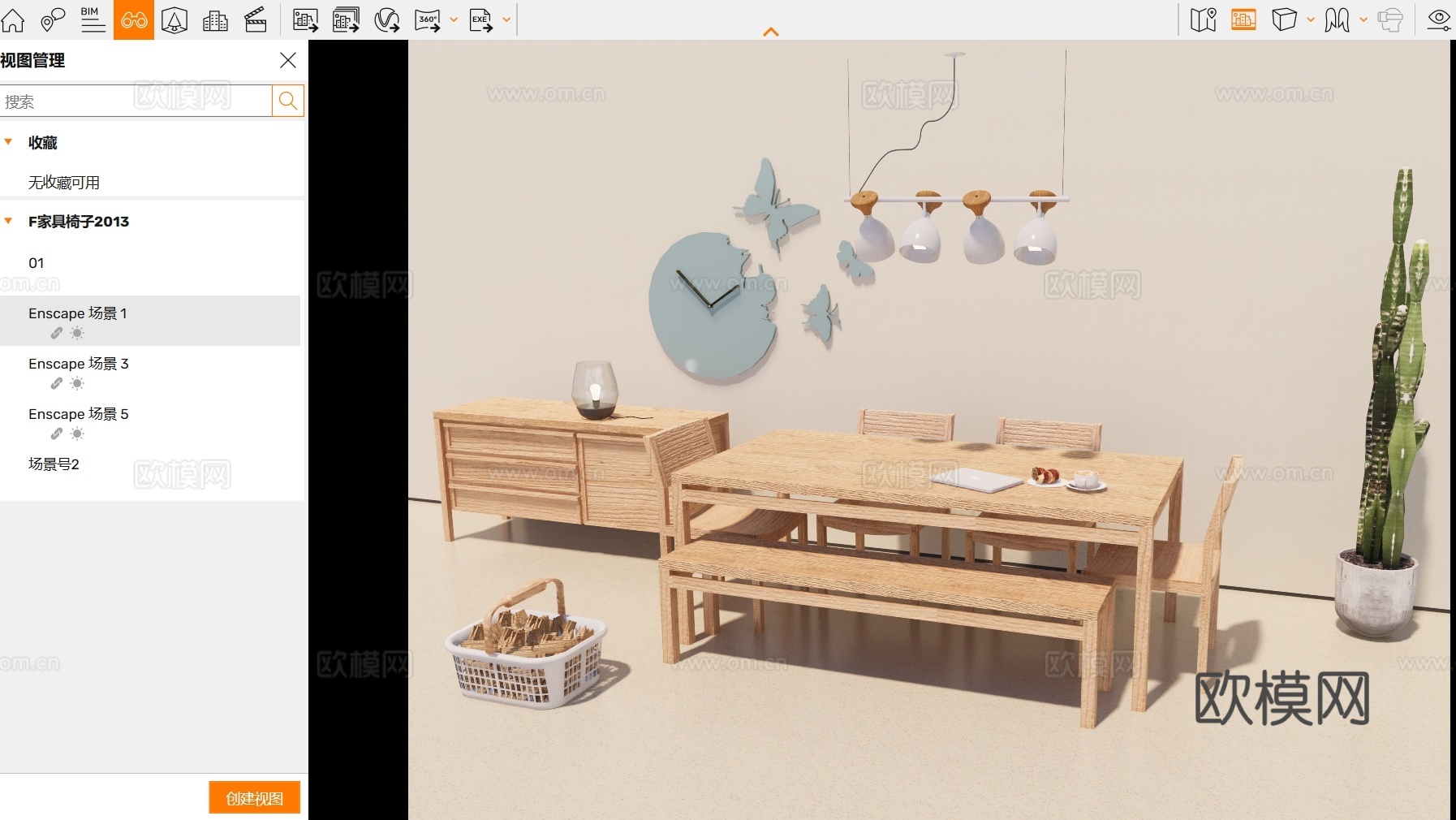This screenshot has height=820, width=1456.
Task: Toggle the orange safe frame icon
Action: click(x=1243, y=19)
